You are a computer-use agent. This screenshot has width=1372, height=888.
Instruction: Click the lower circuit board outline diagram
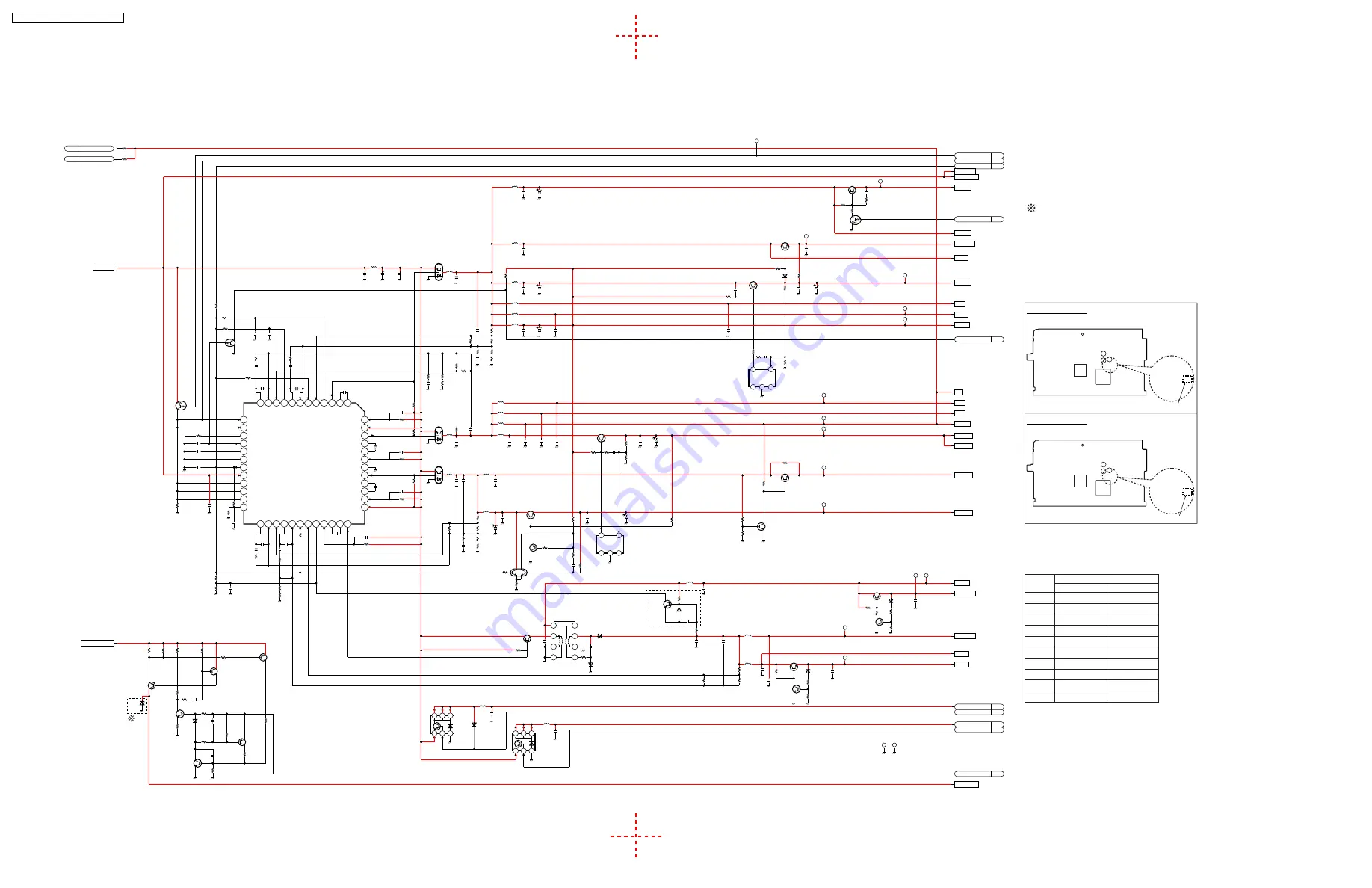[x=1087, y=473]
